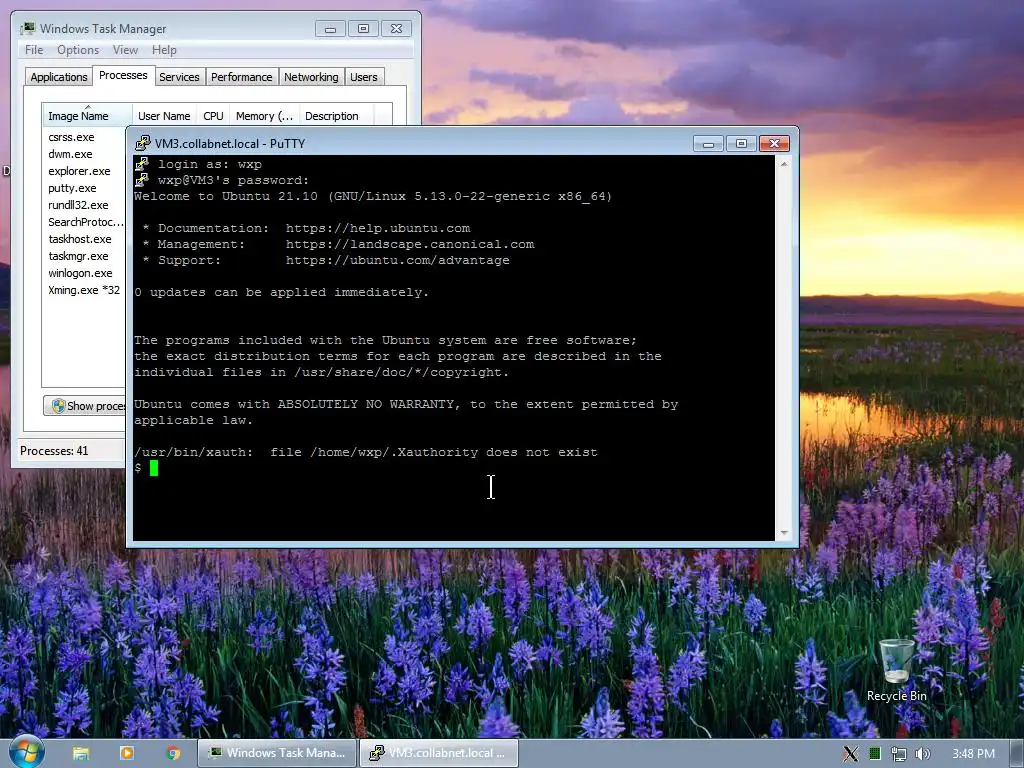Click the PuTTY scrollbar up arrow
The image size is (1024, 768).
tap(784, 164)
